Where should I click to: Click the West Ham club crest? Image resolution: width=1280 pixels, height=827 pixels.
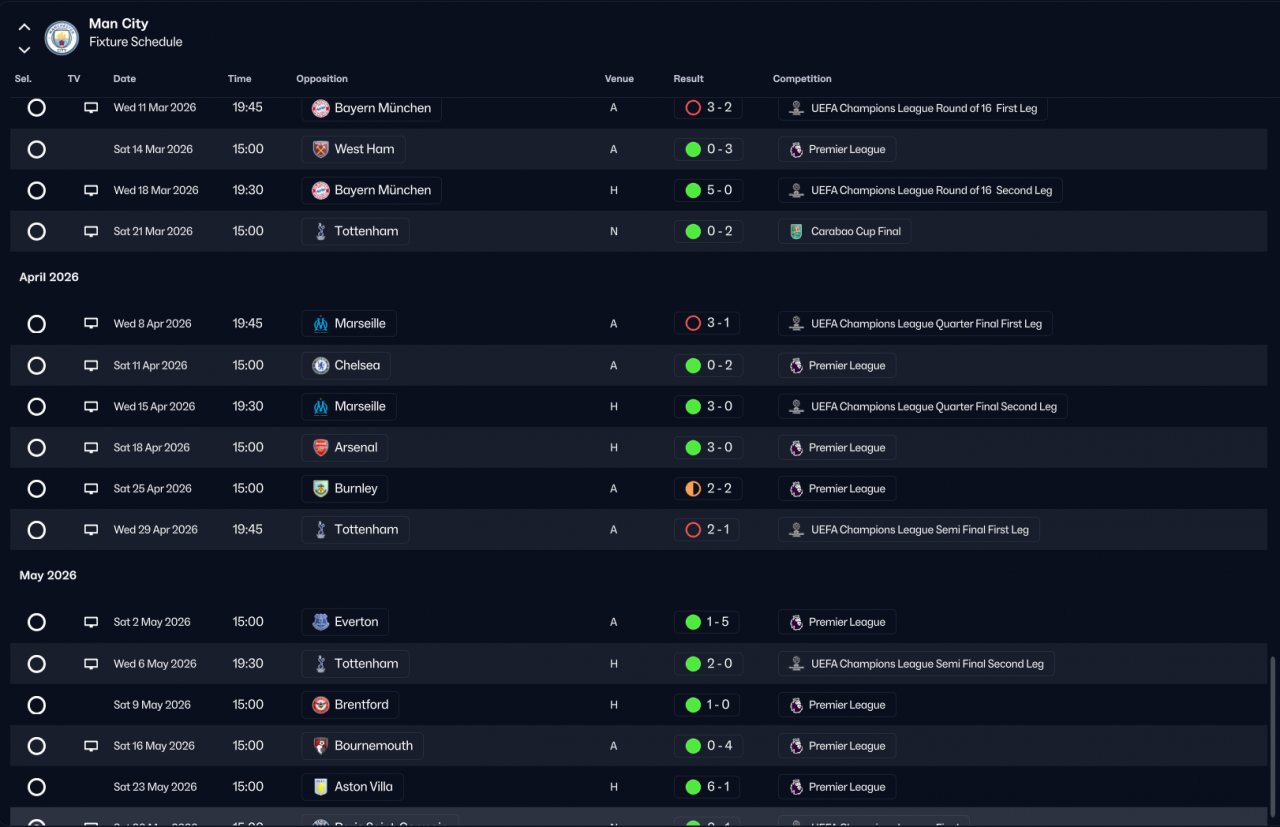tap(320, 149)
